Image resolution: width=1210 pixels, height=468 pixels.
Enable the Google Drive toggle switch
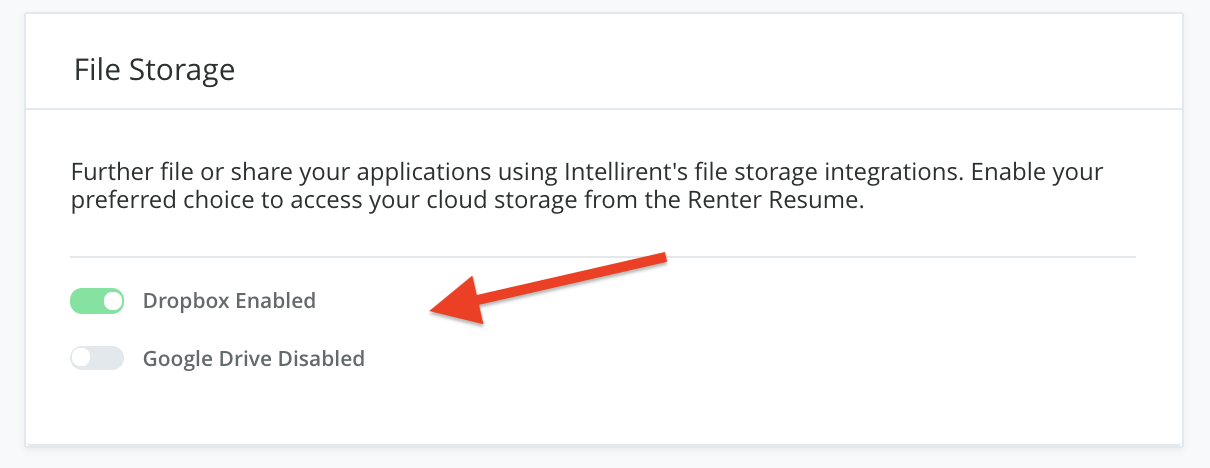(97, 358)
